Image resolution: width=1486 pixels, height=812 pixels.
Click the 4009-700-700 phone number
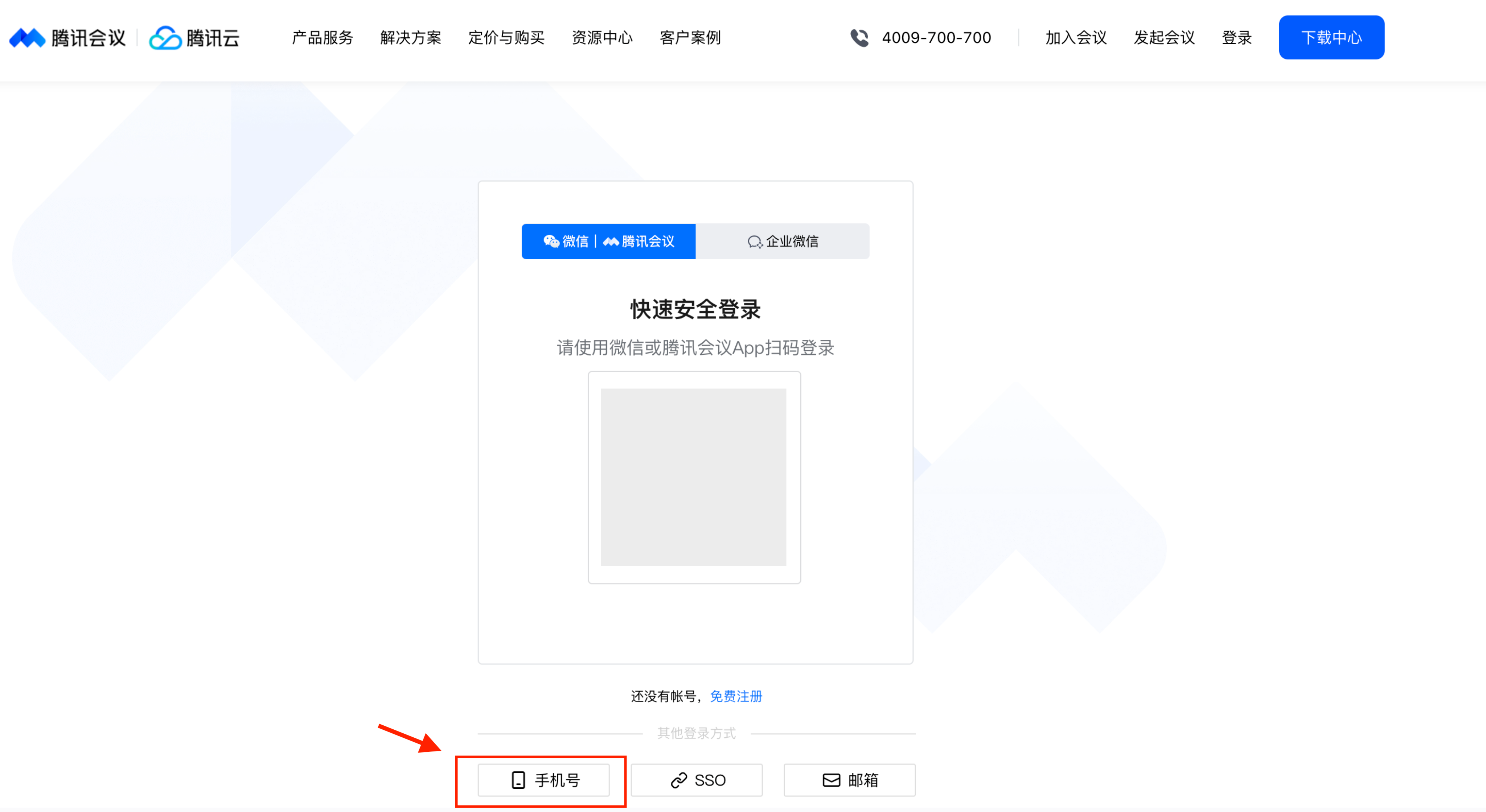coord(936,38)
